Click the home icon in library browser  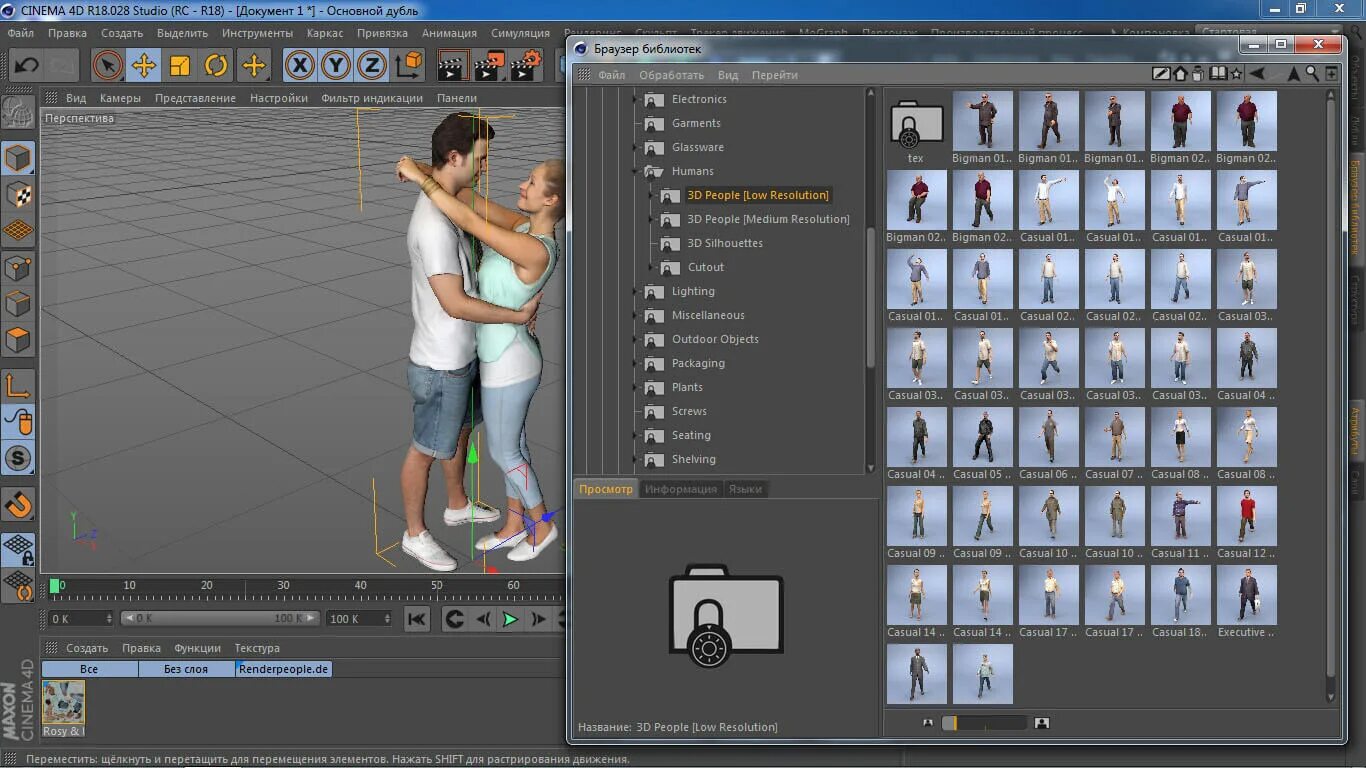1180,74
